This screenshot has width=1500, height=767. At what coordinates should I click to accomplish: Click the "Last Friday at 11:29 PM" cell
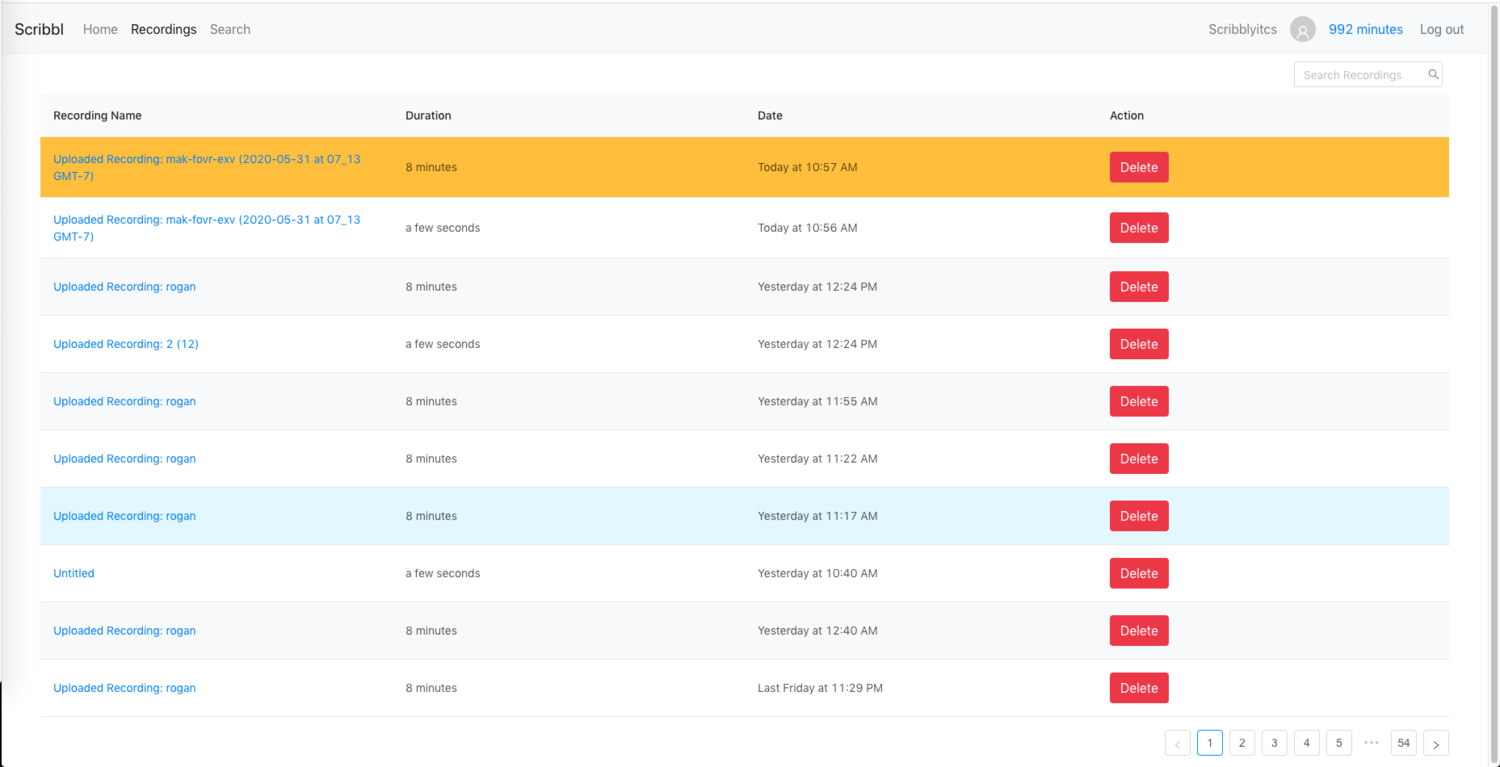[x=820, y=688]
